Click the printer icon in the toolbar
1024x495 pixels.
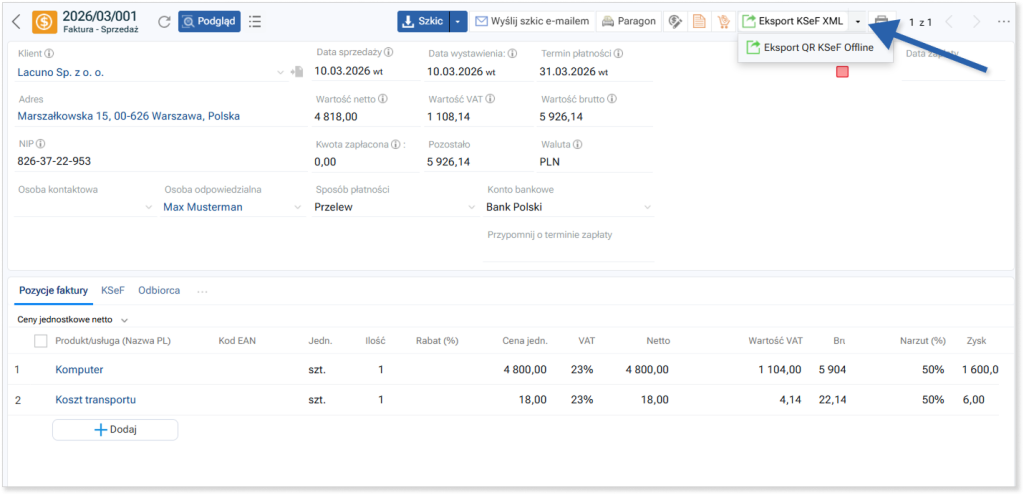pos(880,21)
